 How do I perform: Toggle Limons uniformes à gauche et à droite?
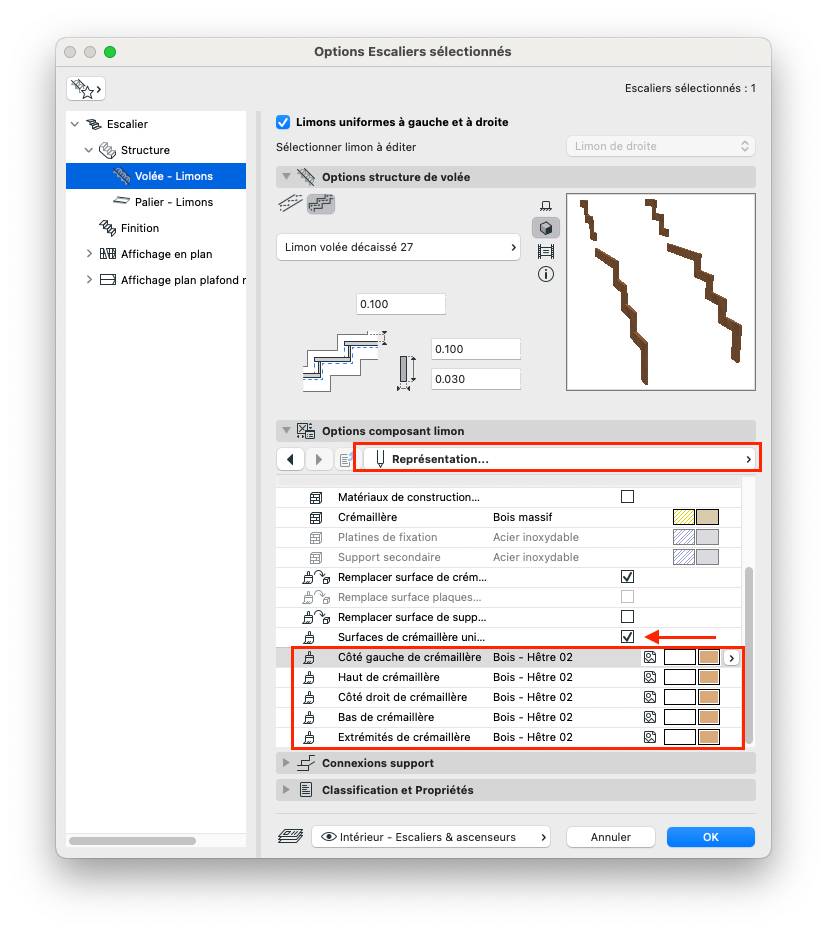[x=283, y=122]
